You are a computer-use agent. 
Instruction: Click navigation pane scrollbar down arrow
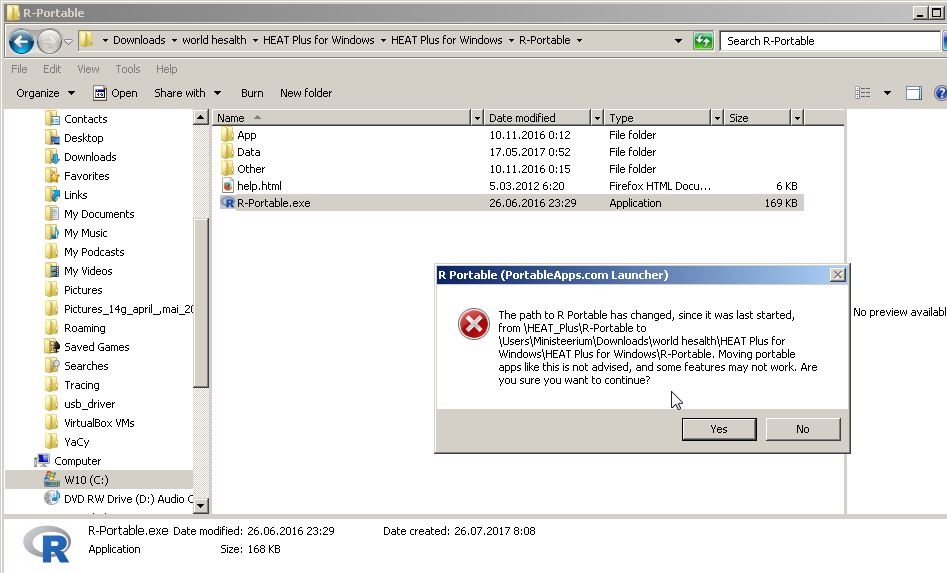(201, 505)
